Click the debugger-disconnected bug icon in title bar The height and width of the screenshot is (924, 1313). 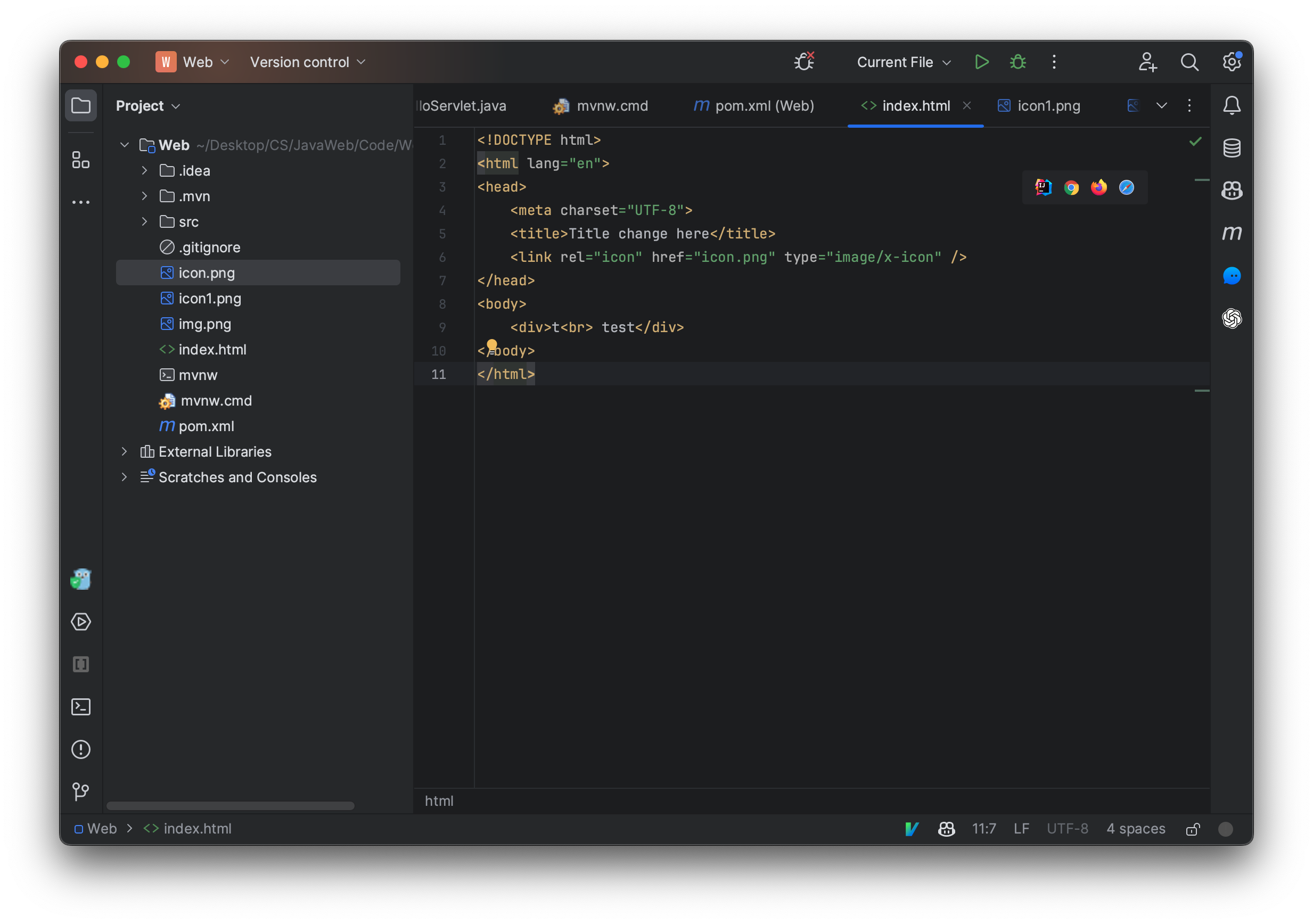pyautogui.click(x=804, y=61)
